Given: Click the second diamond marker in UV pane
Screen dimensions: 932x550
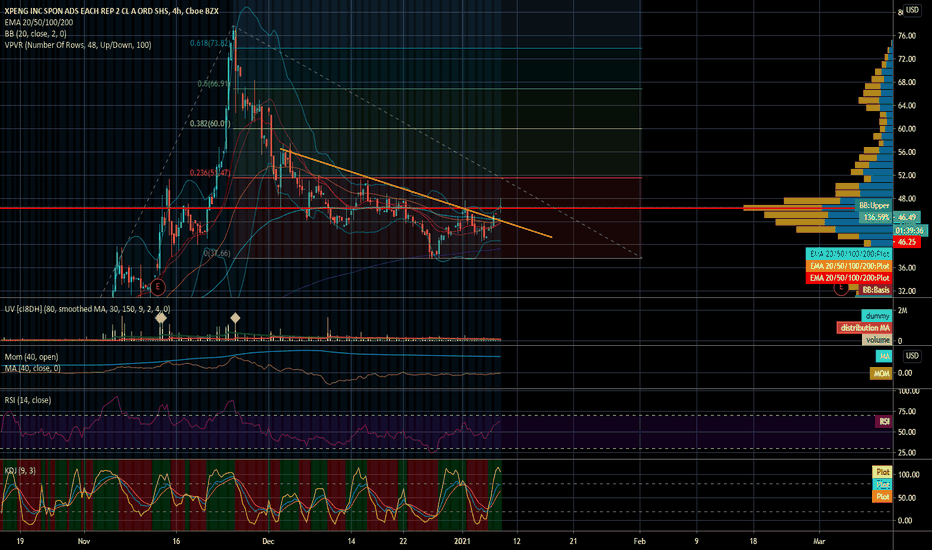Looking at the screenshot, I should (235, 318).
